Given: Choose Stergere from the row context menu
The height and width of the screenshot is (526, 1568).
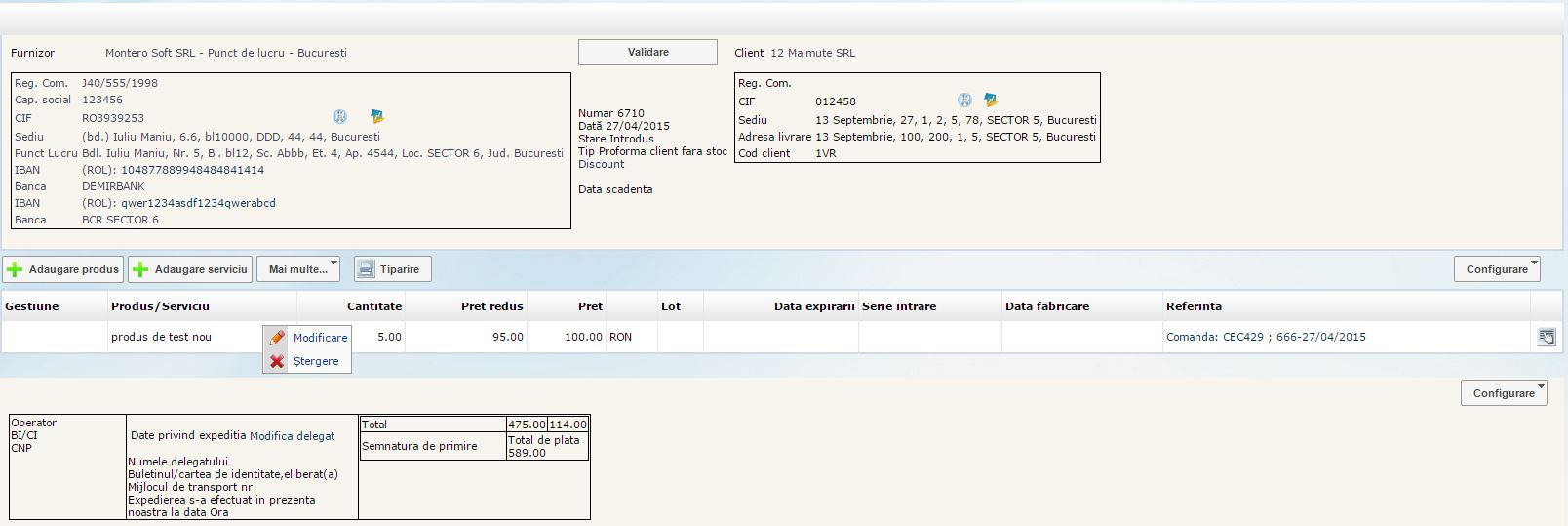Looking at the screenshot, I should [316, 361].
